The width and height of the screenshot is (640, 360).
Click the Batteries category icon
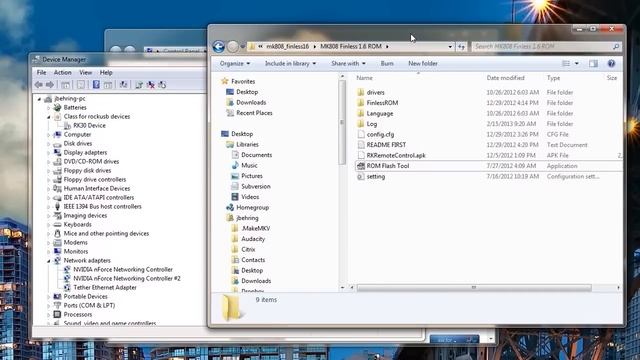point(58,108)
